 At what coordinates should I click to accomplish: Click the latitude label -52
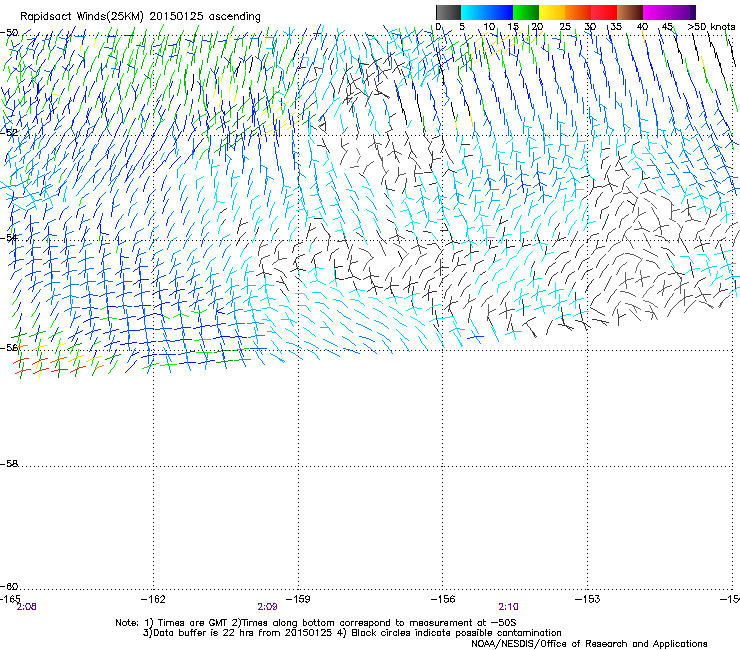click(9, 133)
